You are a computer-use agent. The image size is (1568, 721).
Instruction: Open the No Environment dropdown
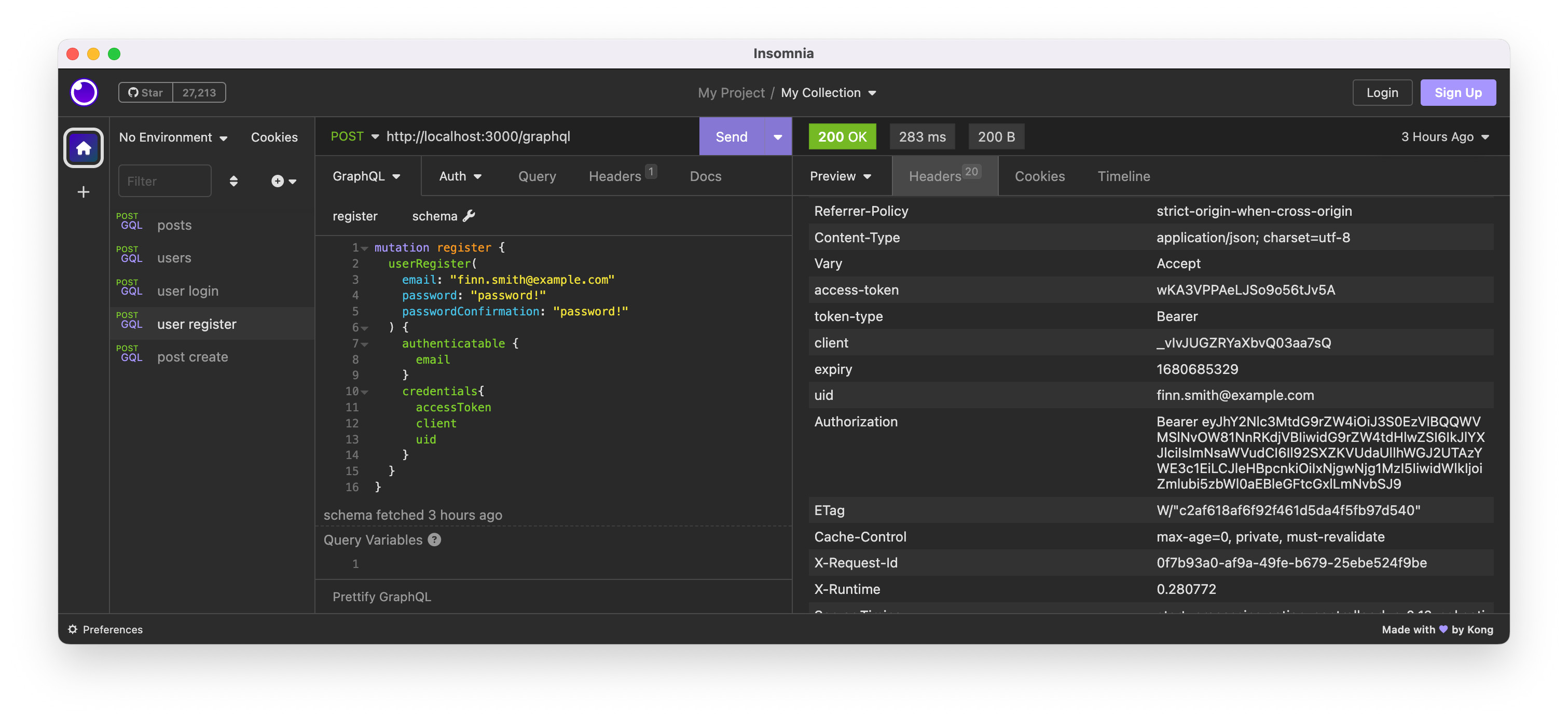pyautogui.click(x=173, y=137)
